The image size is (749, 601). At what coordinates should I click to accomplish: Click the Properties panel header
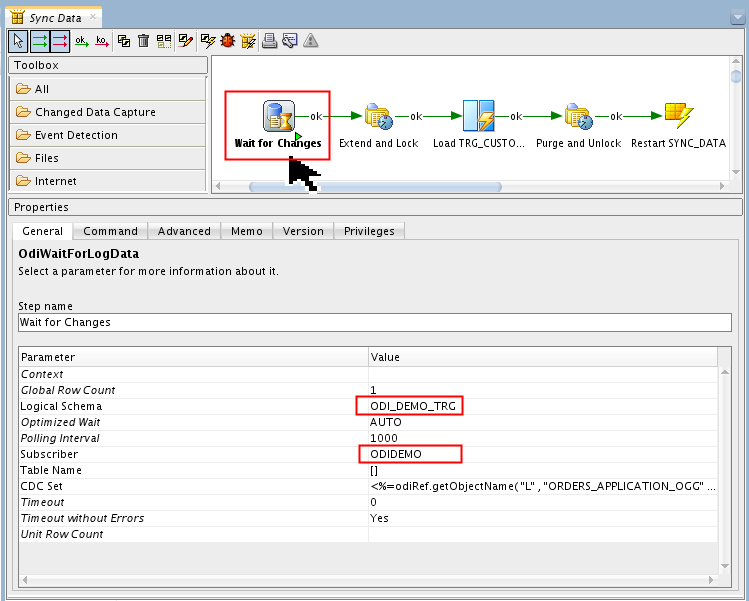[x=375, y=207]
